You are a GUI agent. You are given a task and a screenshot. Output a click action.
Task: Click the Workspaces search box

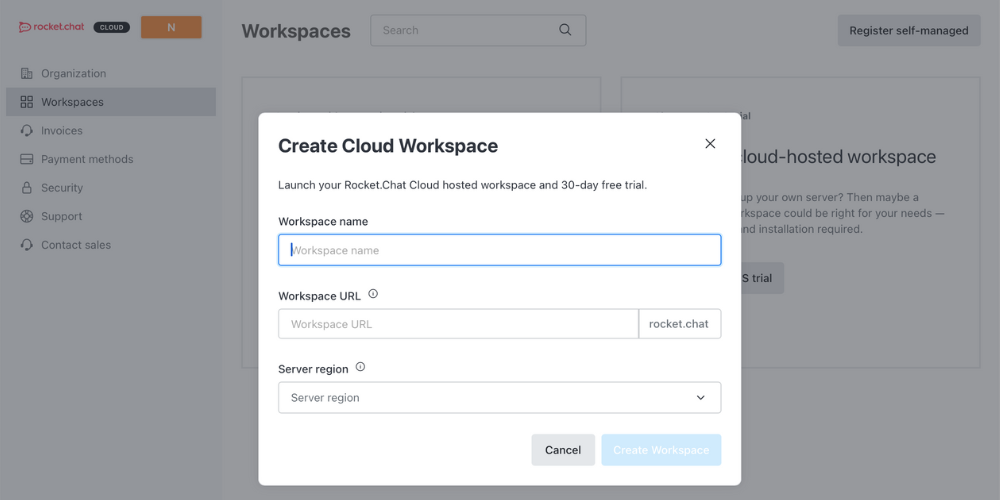pyautogui.click(x=478, y=30)
